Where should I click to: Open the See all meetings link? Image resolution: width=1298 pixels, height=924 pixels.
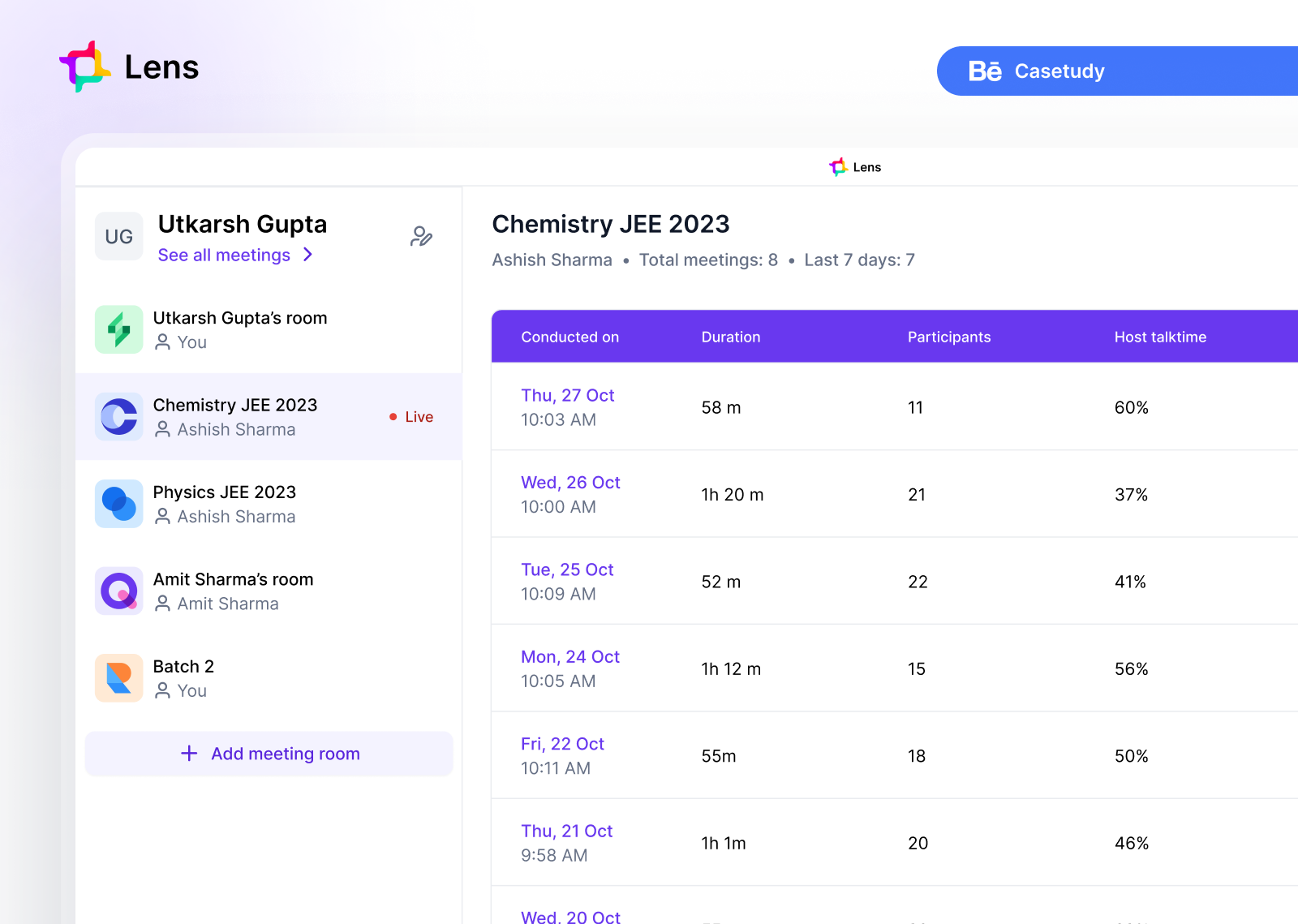click(x=224, y=255)
